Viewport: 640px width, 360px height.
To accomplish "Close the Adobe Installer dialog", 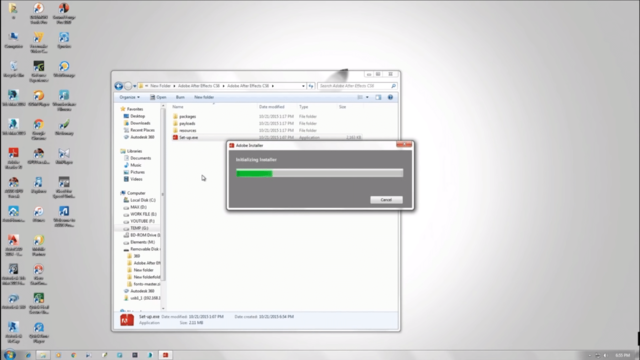I will click(404, 144).
